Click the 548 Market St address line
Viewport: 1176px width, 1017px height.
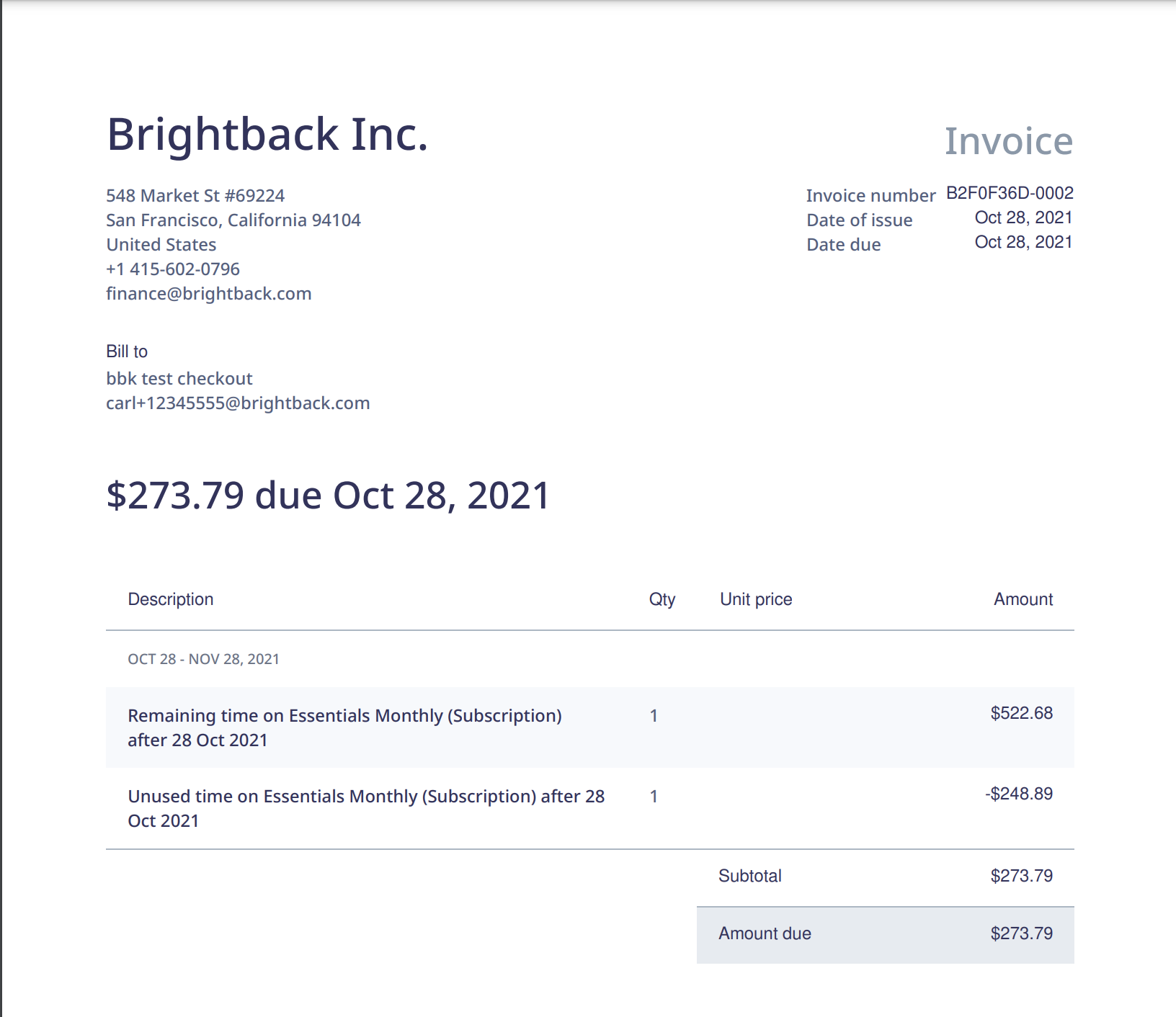pos(195,196)
